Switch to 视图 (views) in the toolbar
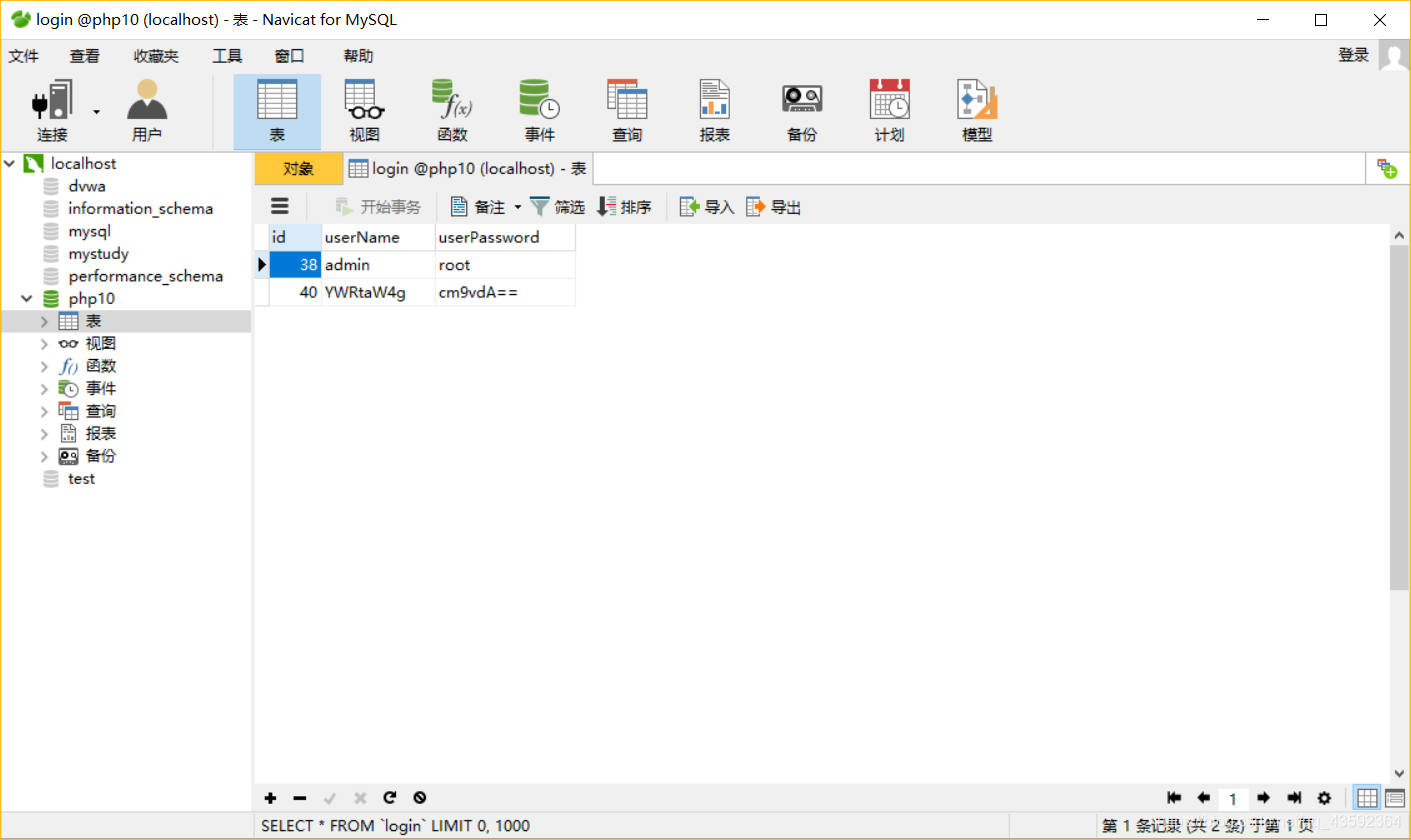The width and height of the screenshot is (1411, 840). 363,109
